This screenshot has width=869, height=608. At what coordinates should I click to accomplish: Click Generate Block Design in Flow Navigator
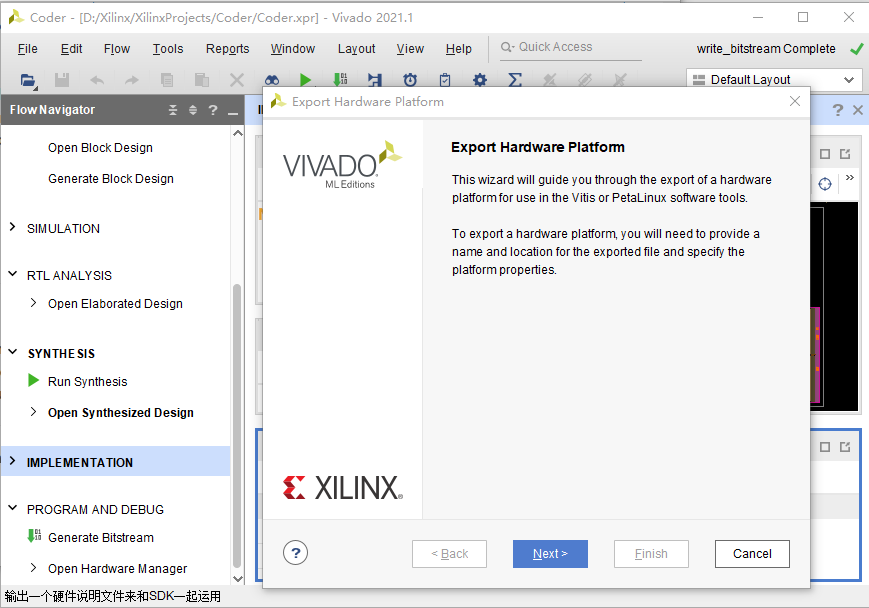[x=111, y=178]
